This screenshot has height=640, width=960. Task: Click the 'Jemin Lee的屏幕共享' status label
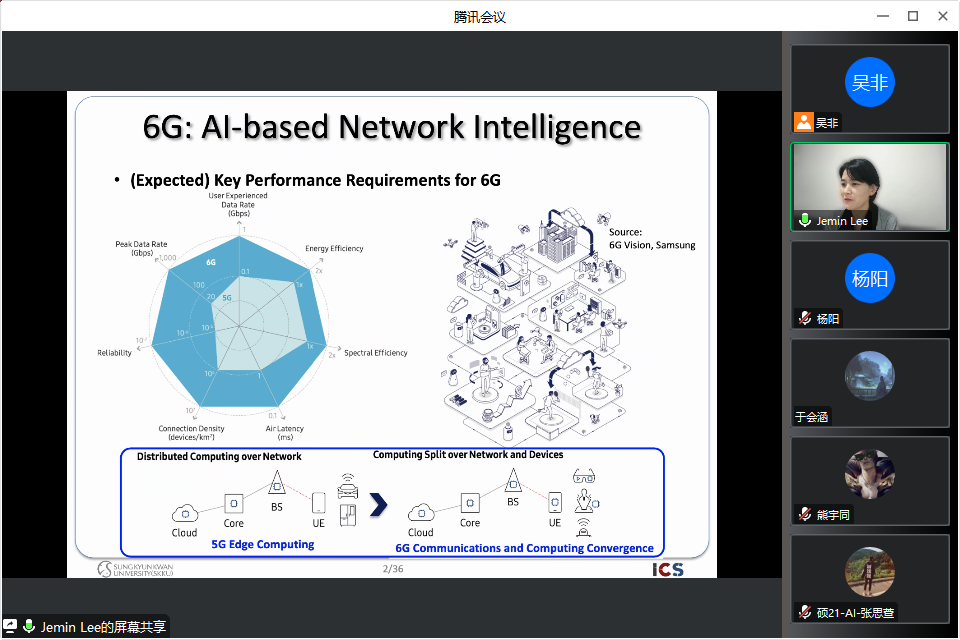click(x=103, y=627)
